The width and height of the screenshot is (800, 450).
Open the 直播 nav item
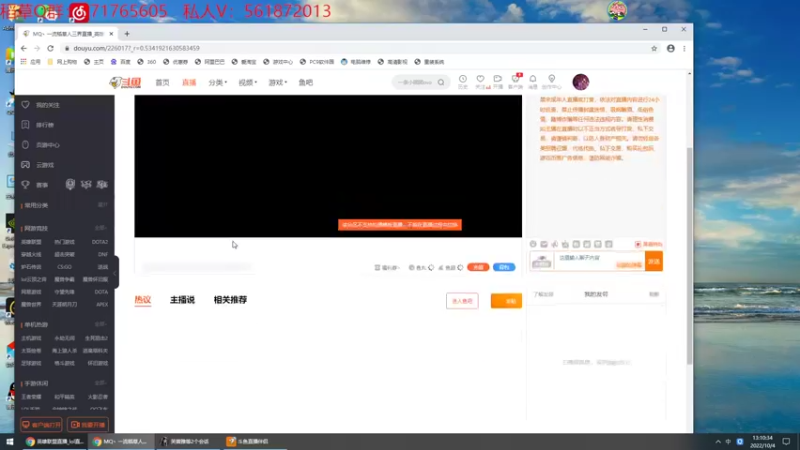189,82
